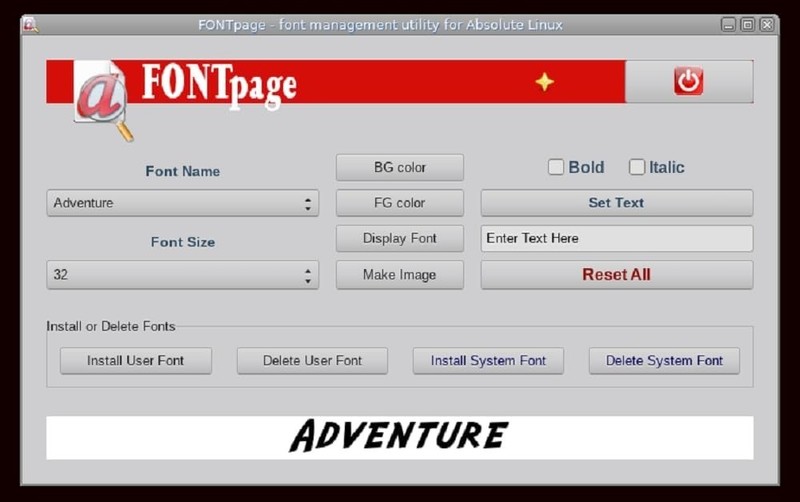Open the Font Name dropdown showing Adventure
Screen dimensions: 800x502
coord(183,203)
